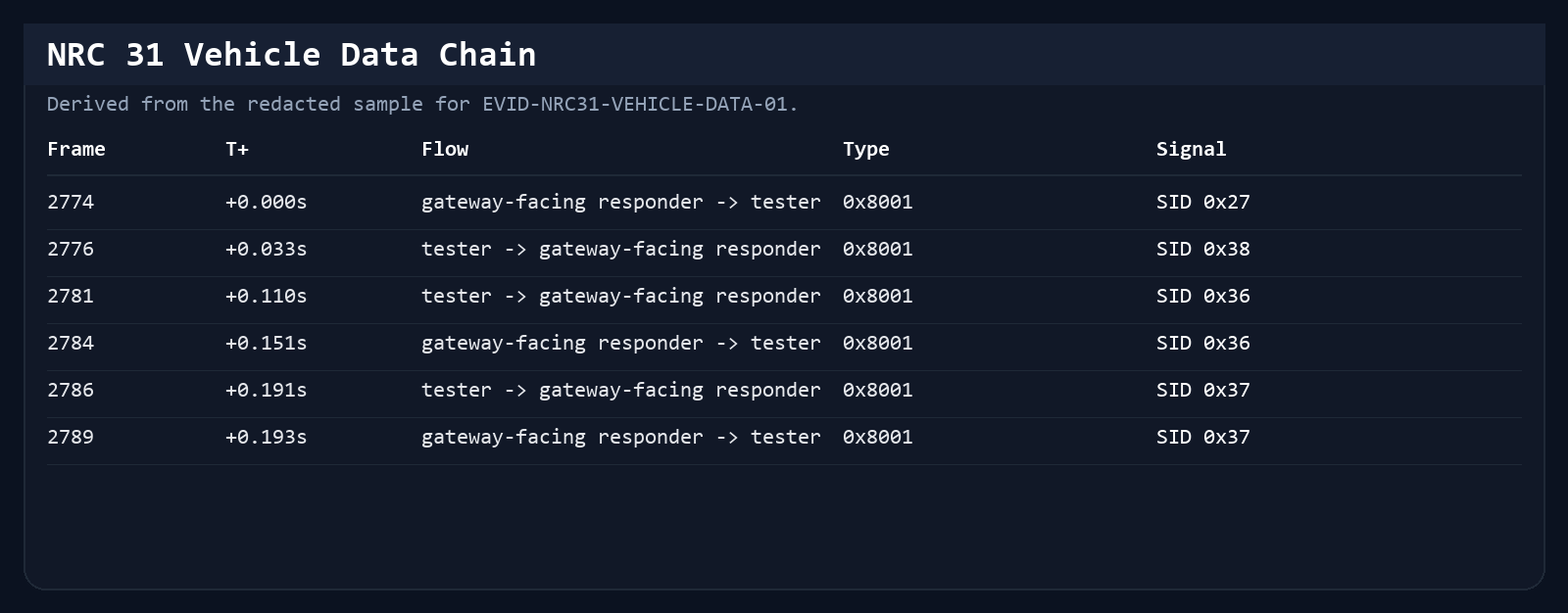Select the Flow column header
This screenshot has width=1568, height=613.
pyautogui.click(x=445, y=149)
